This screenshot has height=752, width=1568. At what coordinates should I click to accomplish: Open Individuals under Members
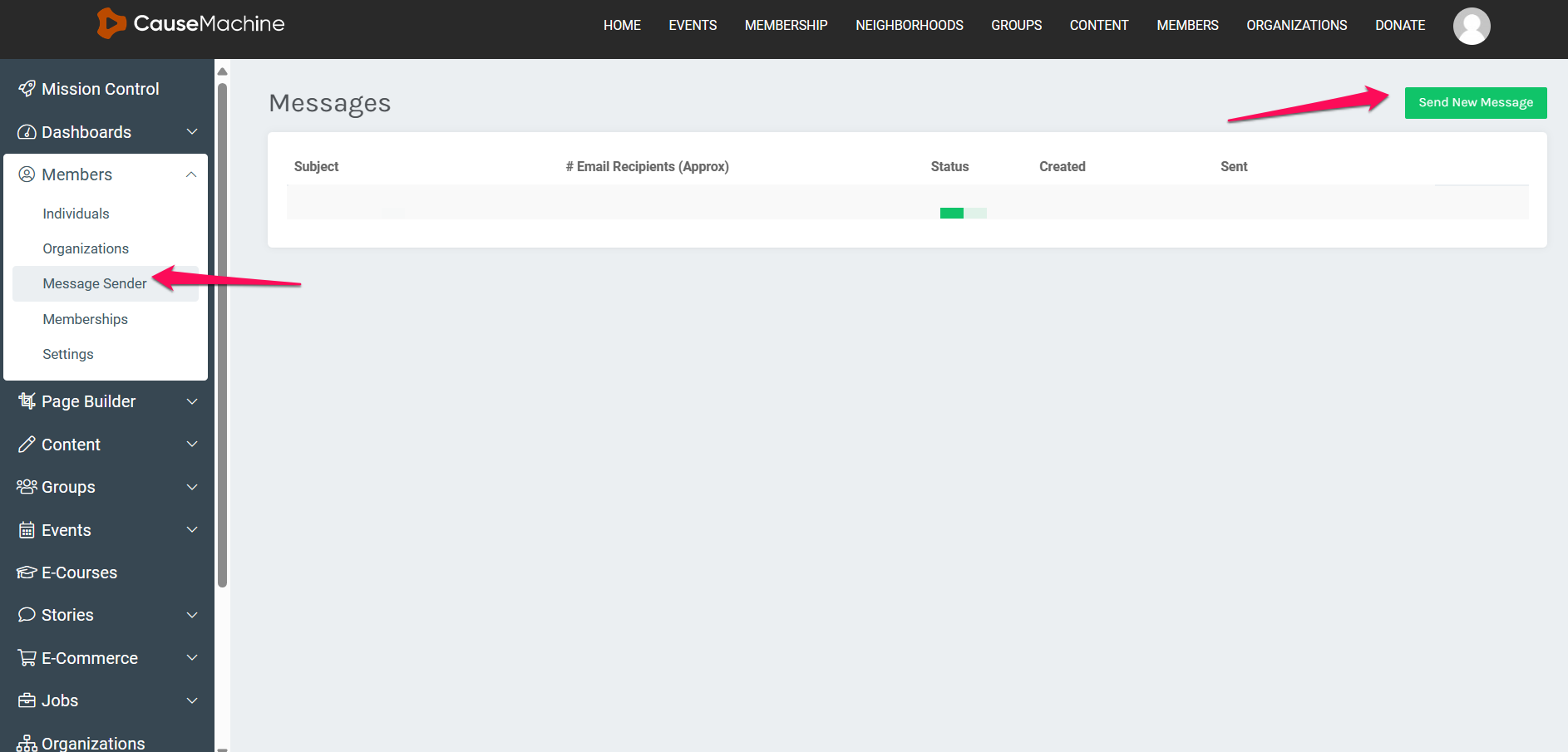tap(76, 214)
